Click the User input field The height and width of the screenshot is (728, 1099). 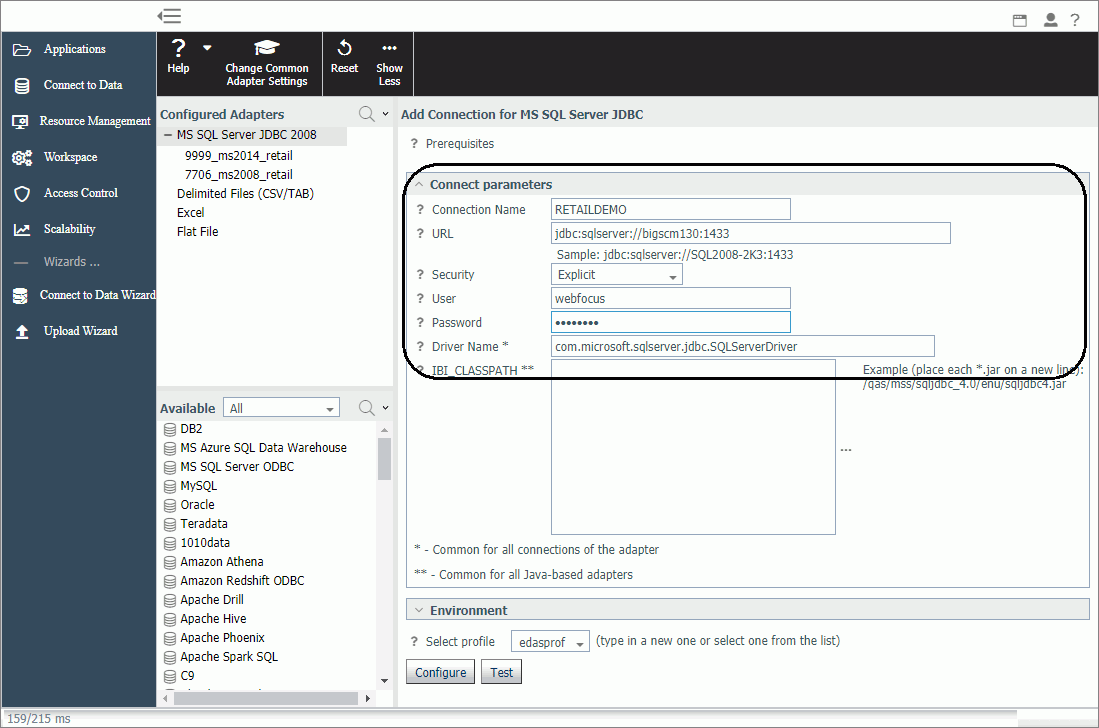click(671, 298)
